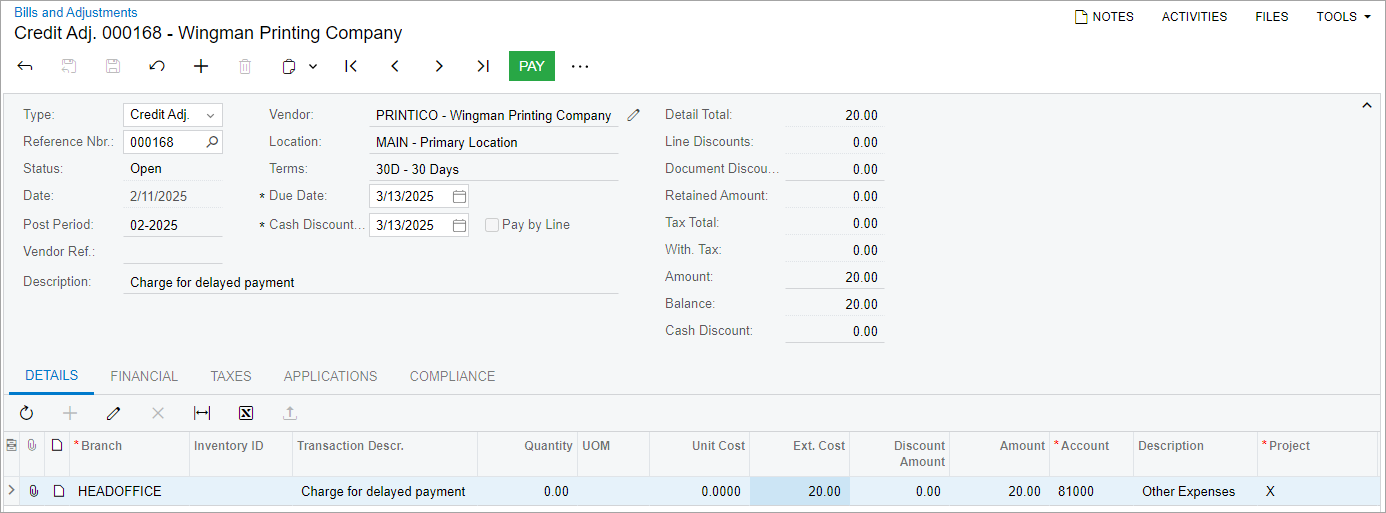Click the grid delete row X icon
This screenshot has width=1386, height=513.
[158, 413]
